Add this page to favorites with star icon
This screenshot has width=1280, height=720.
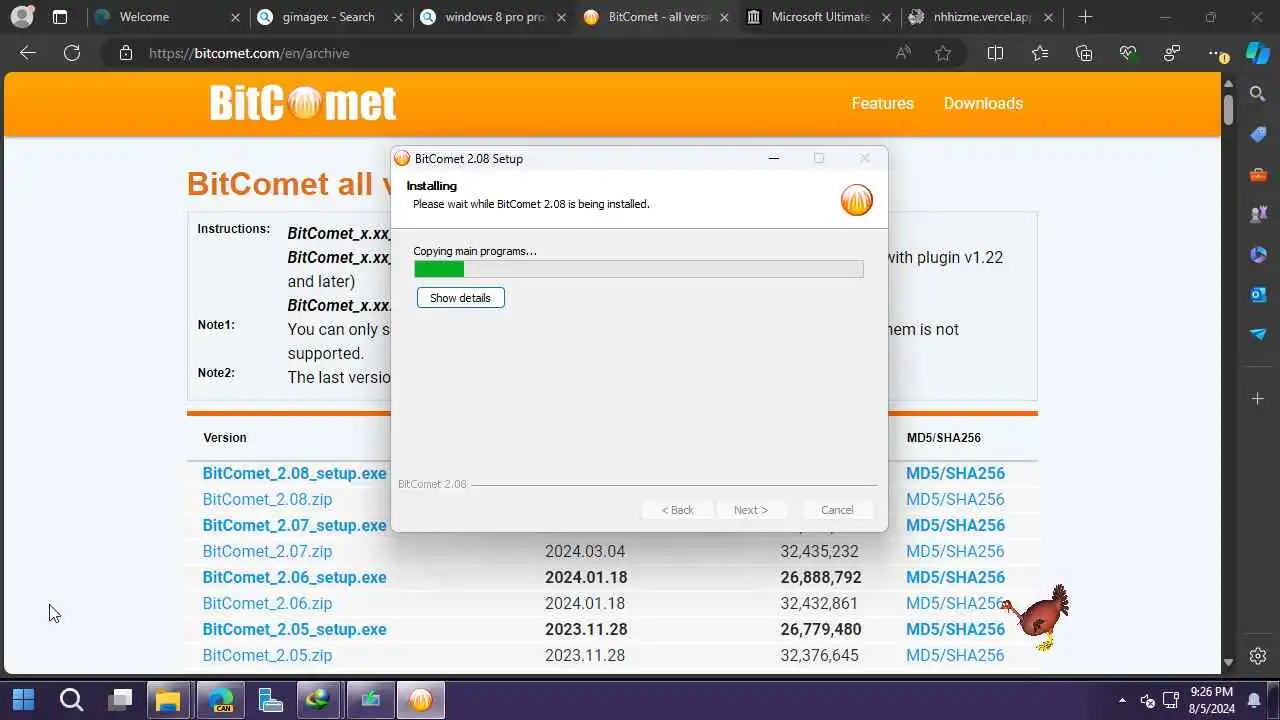(x=943, y=53)
